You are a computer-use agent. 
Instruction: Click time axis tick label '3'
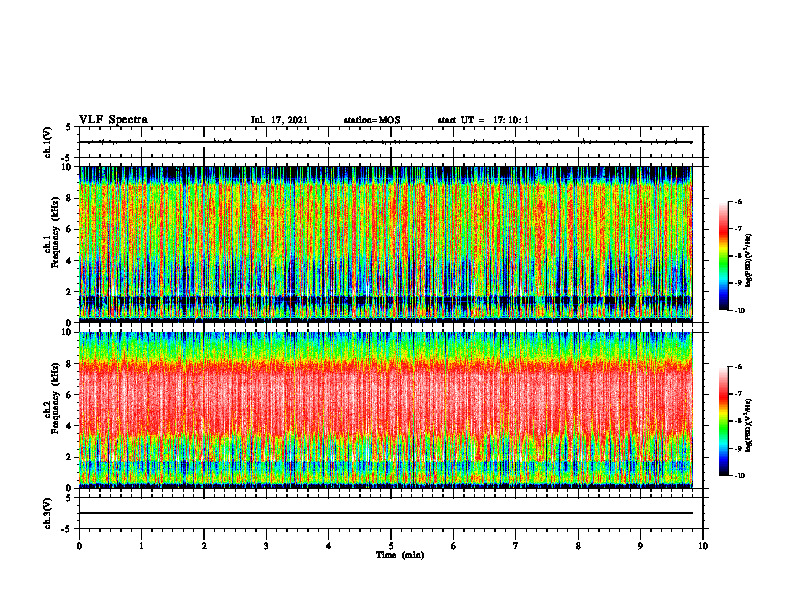pos(266,546)
